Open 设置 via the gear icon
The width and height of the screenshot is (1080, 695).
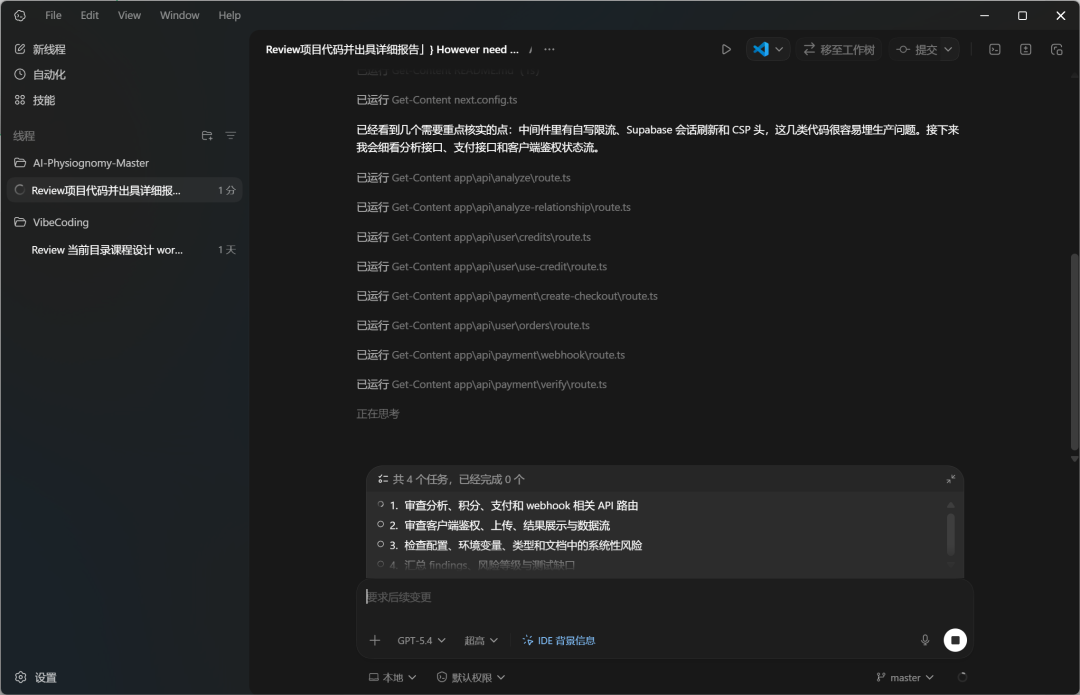(36, 677)
